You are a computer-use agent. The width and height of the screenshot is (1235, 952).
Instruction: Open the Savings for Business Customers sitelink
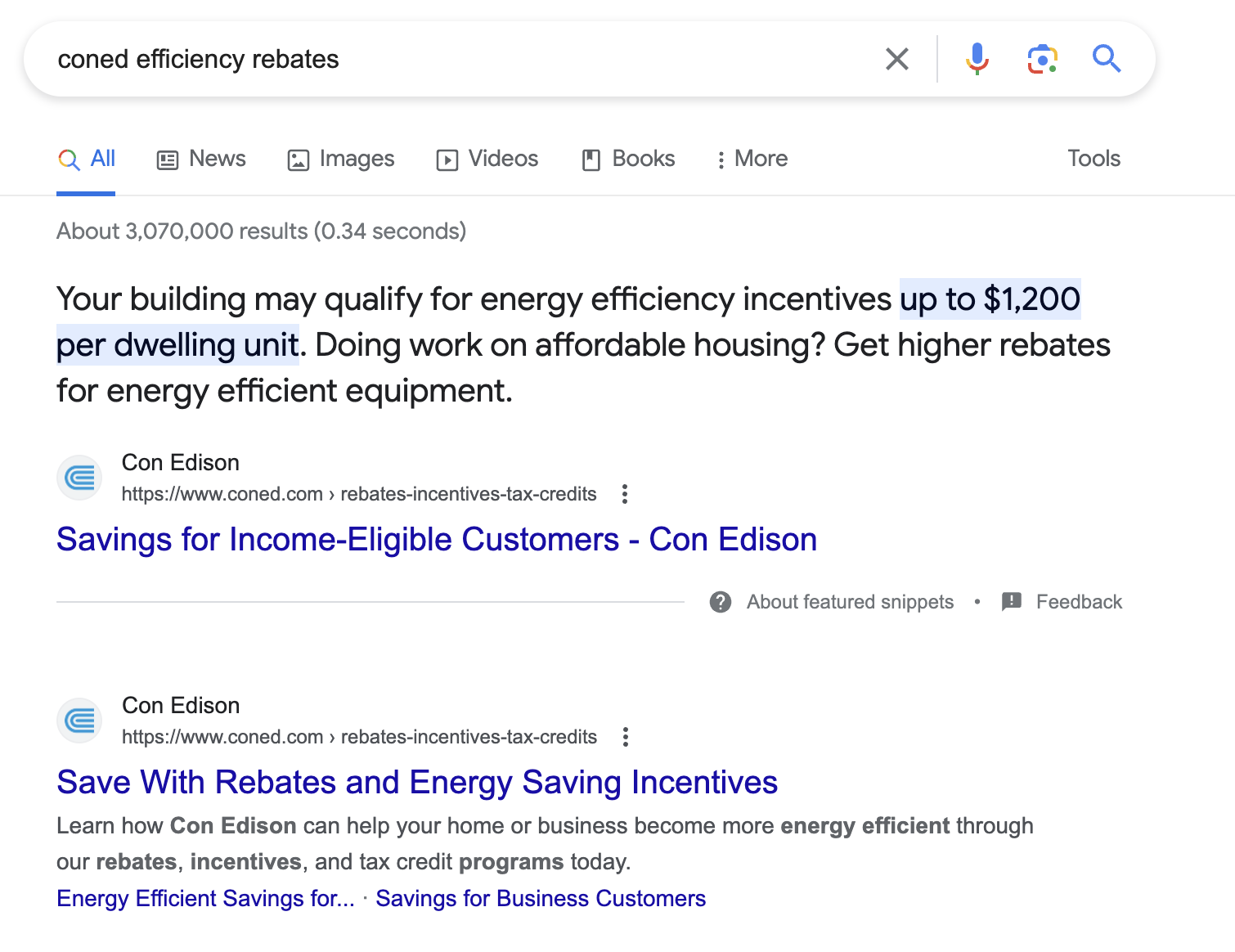(541, 899)
